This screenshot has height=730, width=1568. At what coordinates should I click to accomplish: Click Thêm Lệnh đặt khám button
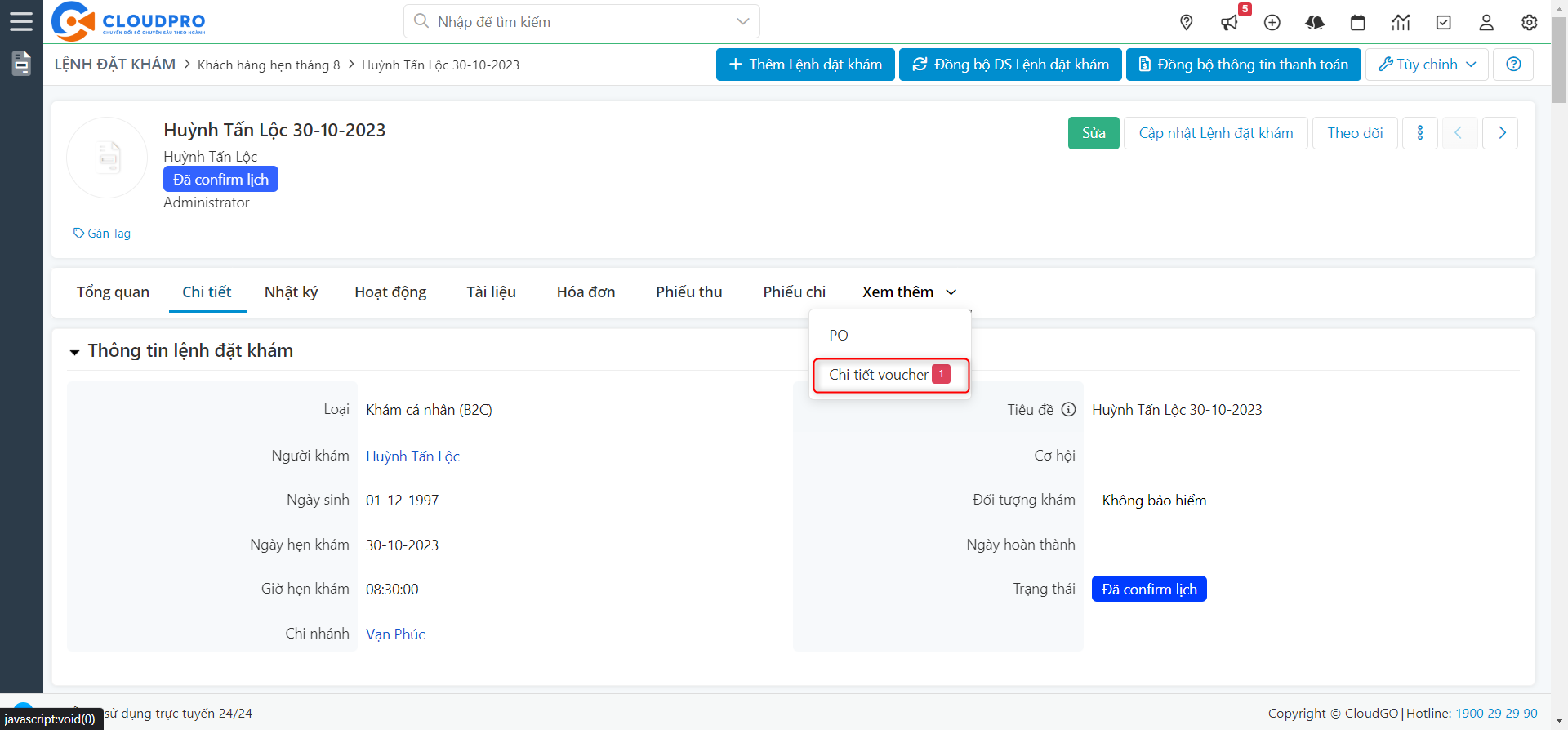[805, 65]
